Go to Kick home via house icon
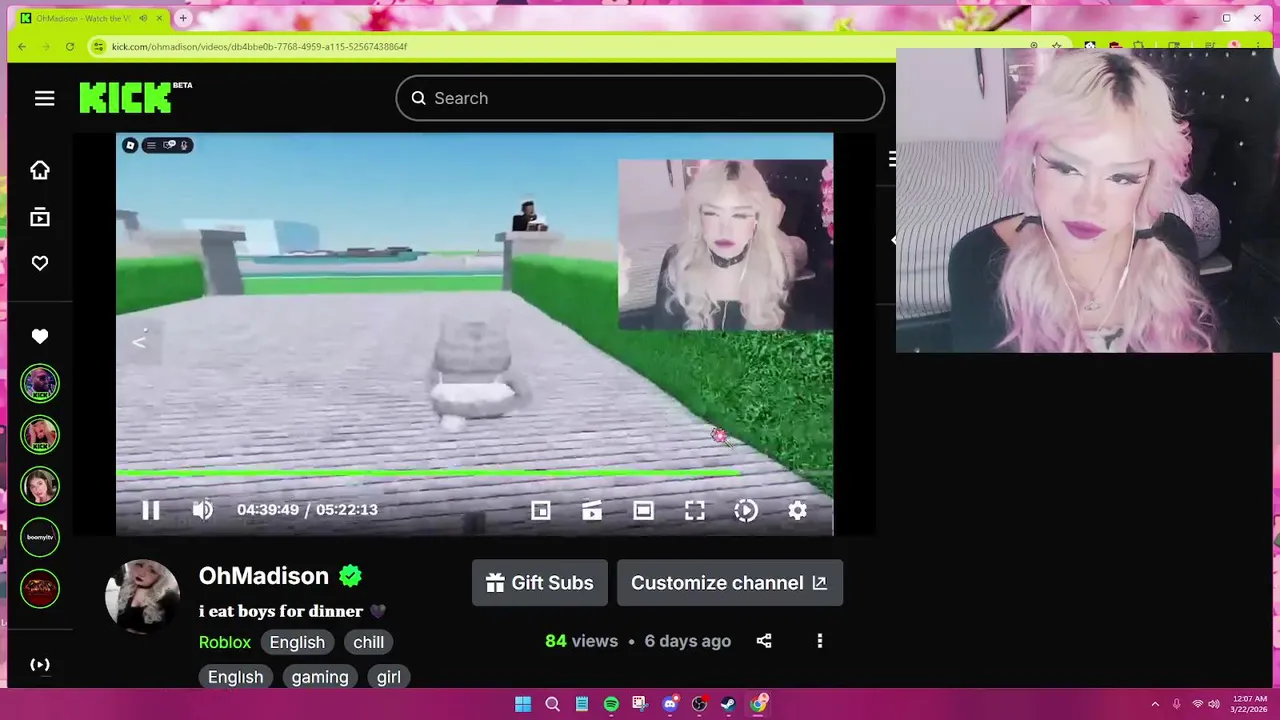 pos(40,170)
